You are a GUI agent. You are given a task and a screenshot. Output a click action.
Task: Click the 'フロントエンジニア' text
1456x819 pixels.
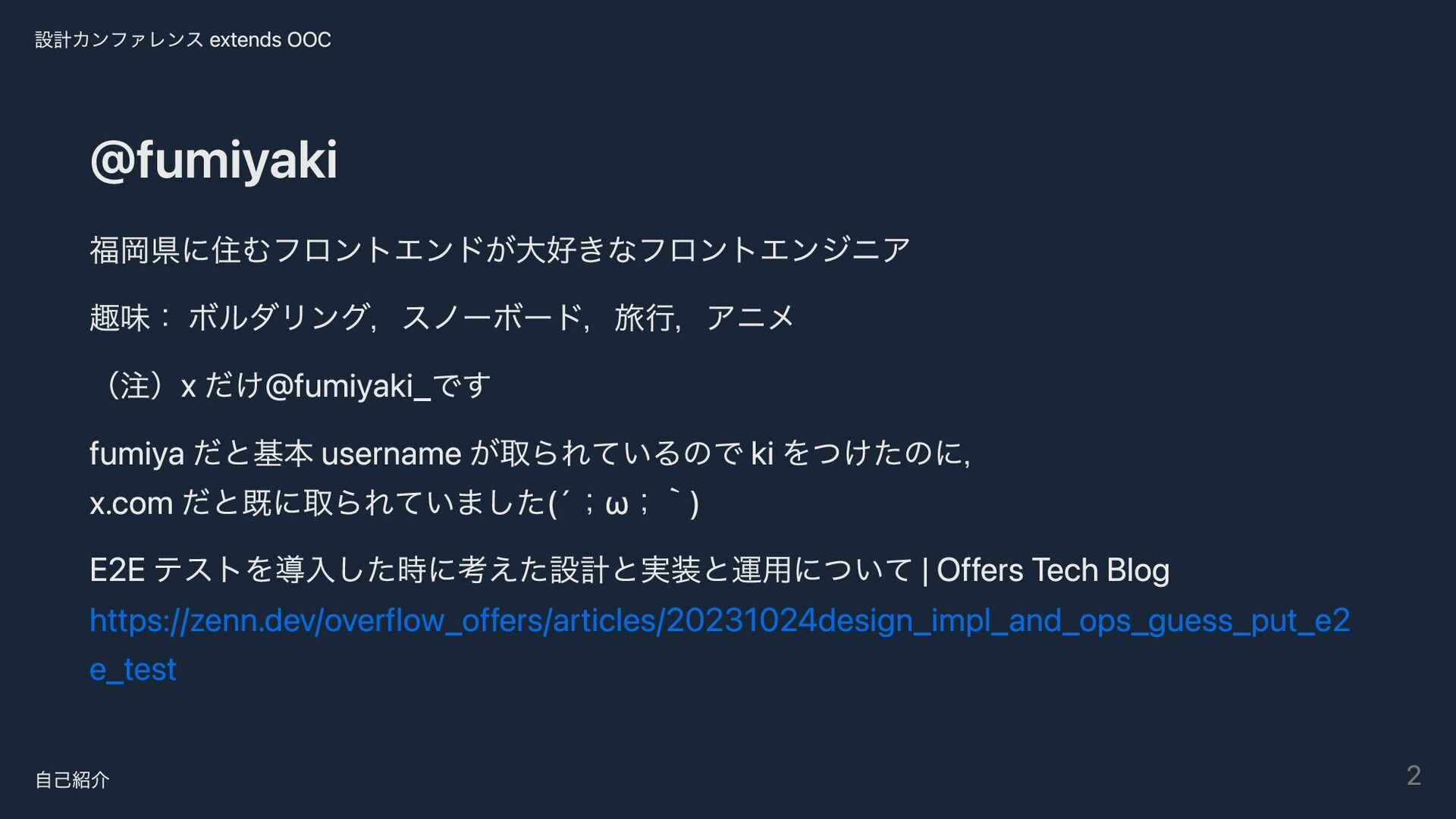click(x=774, y=249)
